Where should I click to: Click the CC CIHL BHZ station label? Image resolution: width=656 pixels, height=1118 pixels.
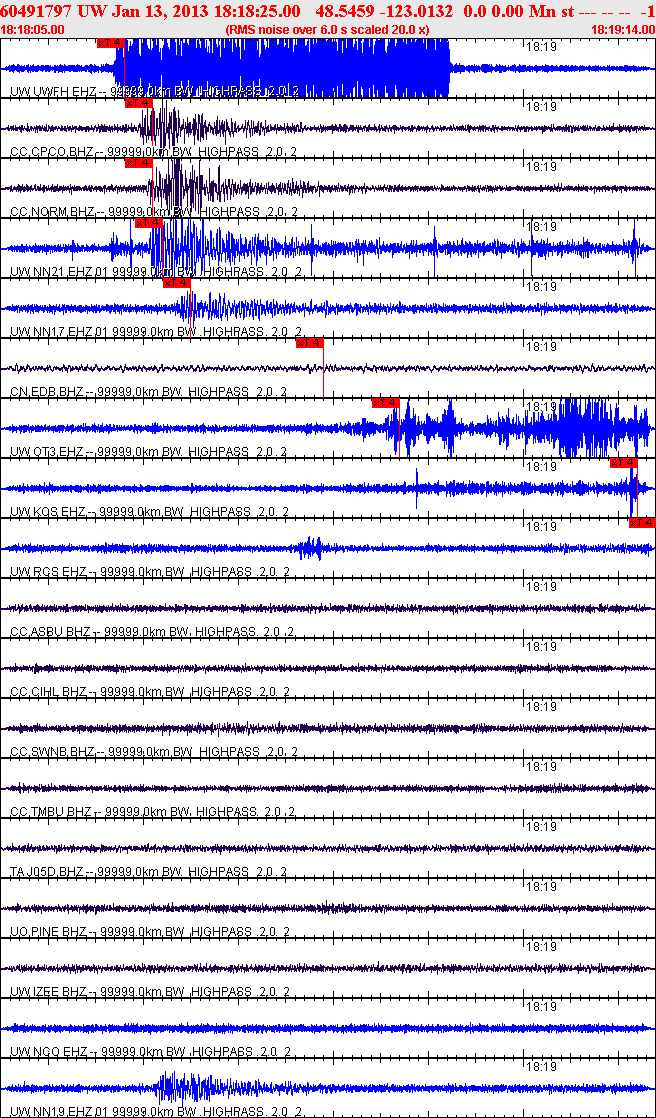tap(150, 692)
